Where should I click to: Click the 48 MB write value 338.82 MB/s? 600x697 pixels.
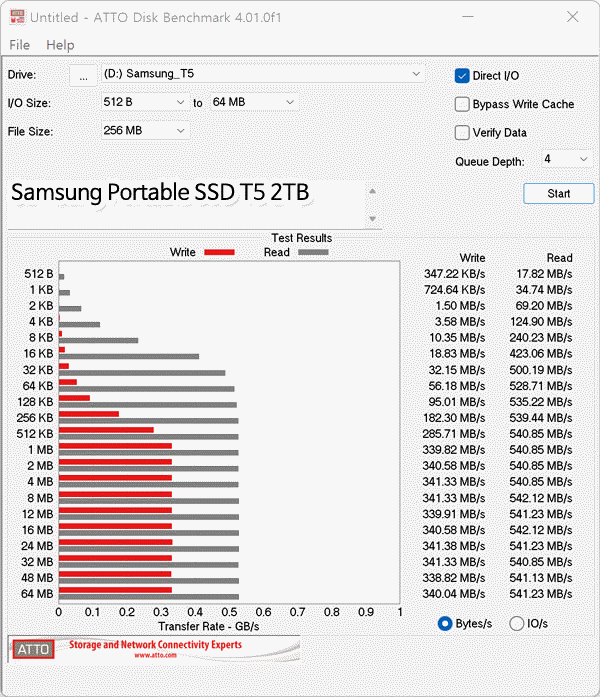coord(454,578)
